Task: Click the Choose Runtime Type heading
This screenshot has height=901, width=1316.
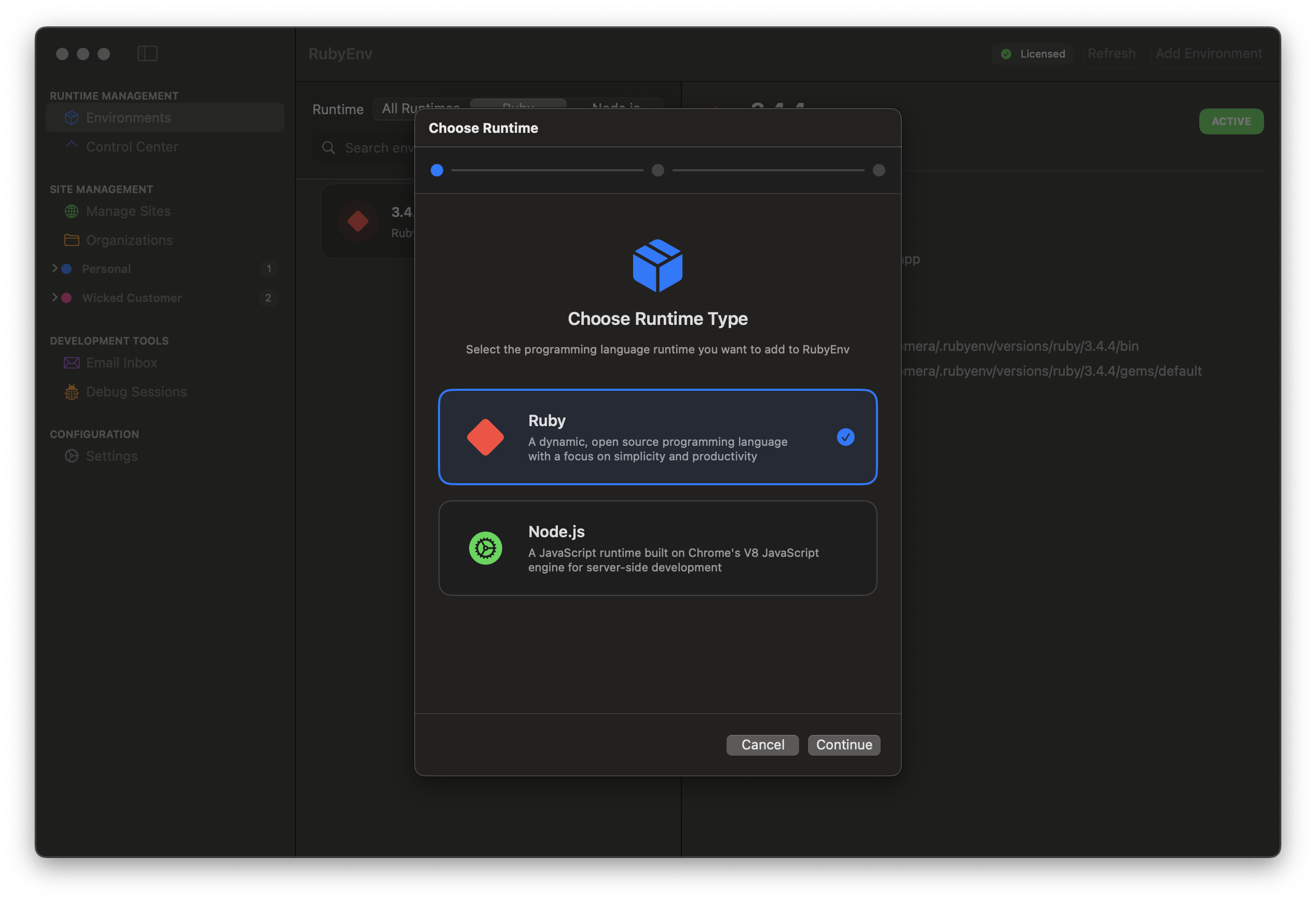Action: [657, 318]
